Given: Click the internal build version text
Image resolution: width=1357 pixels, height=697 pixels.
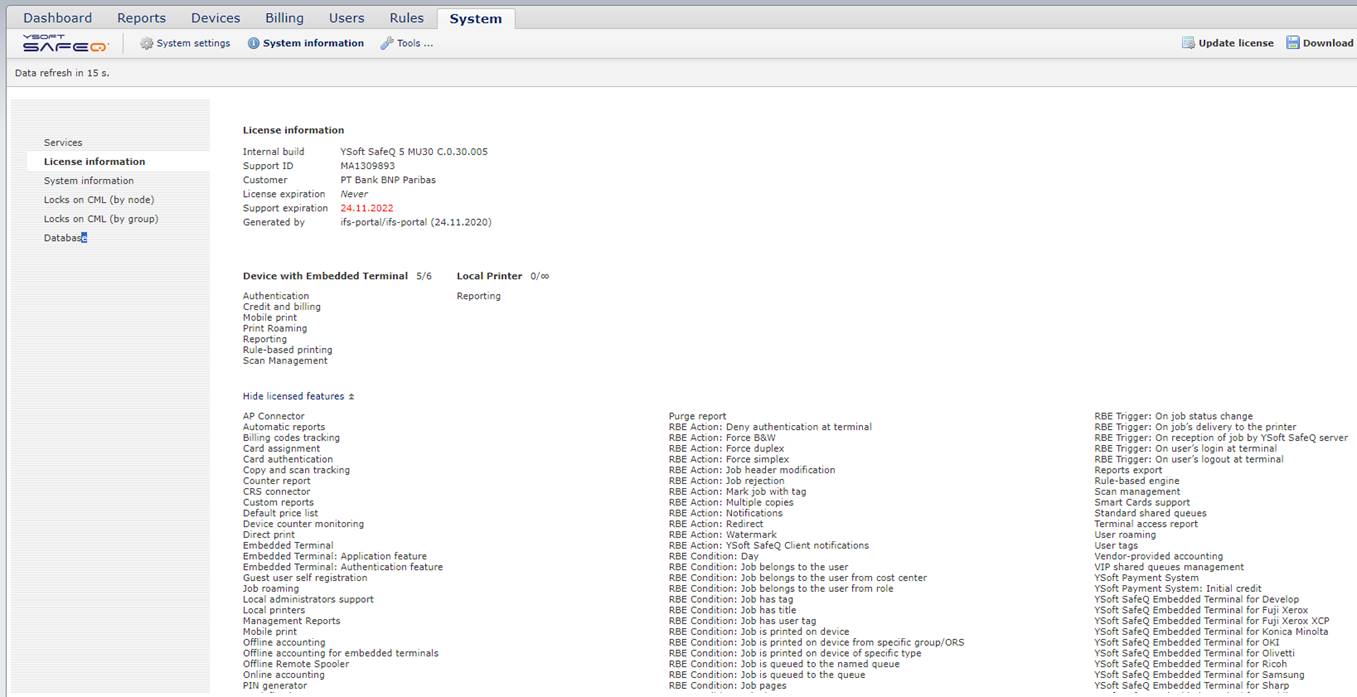Looking at the screenshot, I should 414,152.
